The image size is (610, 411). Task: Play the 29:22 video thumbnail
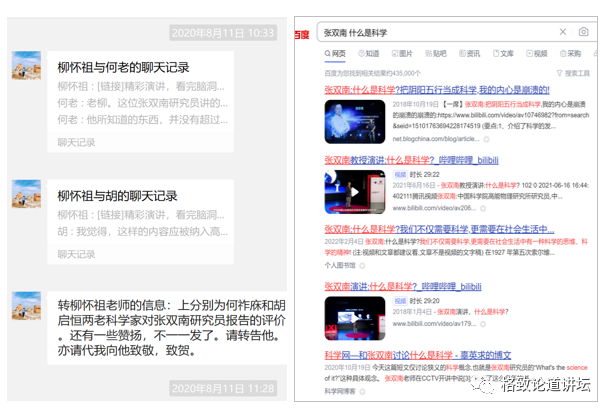coord(355,192)
